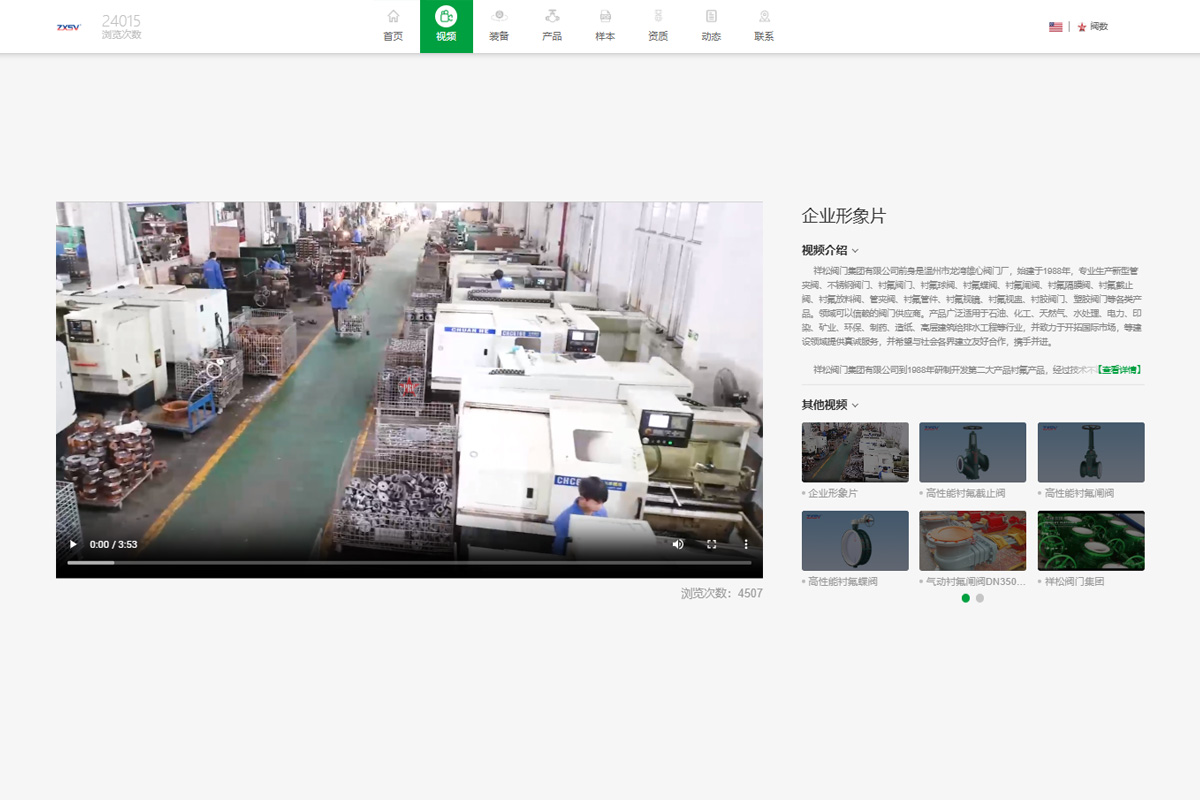
Task: Enter fullscreen mode on the video player
Action: (712, 544)
